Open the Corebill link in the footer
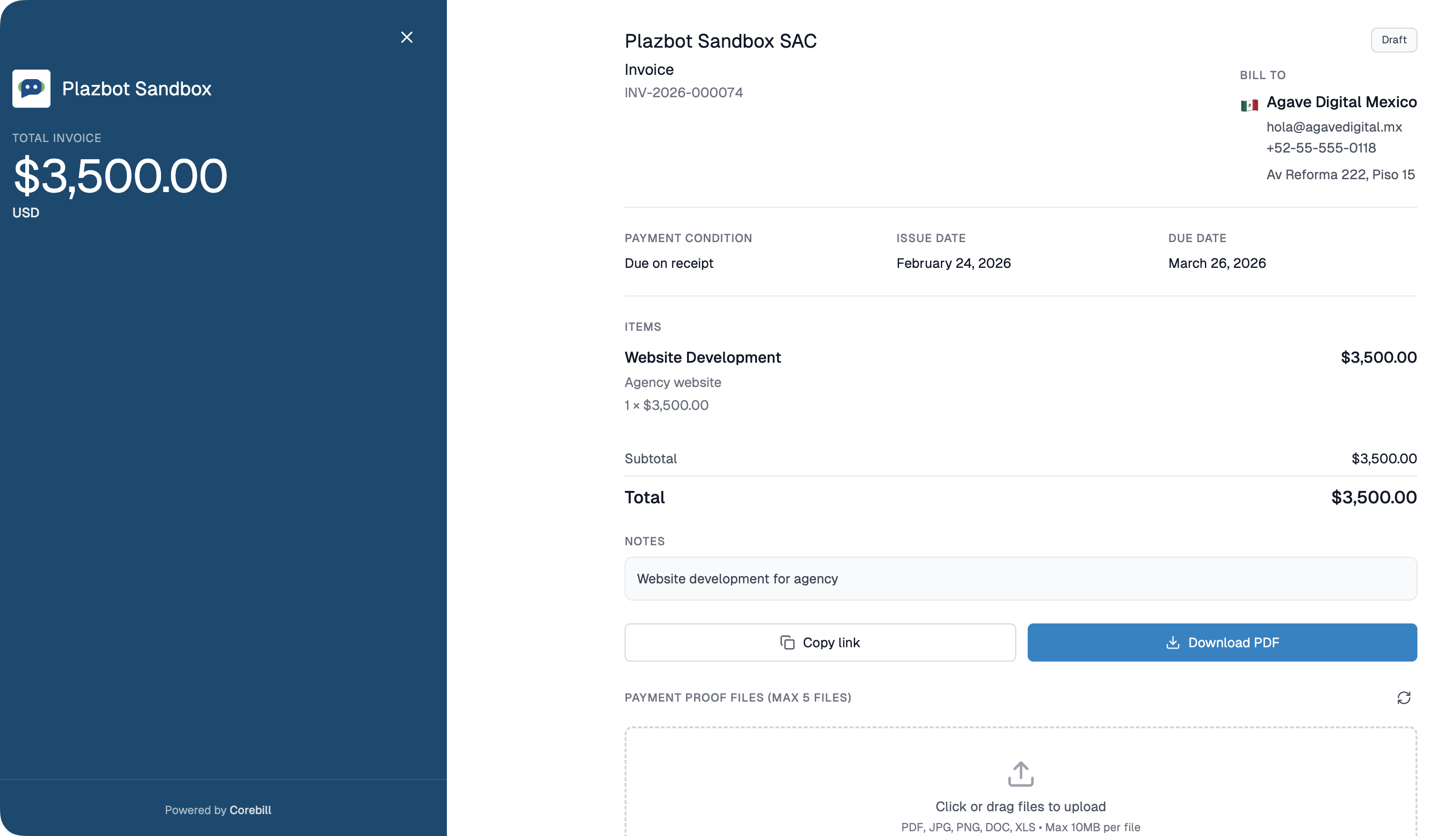Viewport: 1456px width, 836px height. [250, 810]
